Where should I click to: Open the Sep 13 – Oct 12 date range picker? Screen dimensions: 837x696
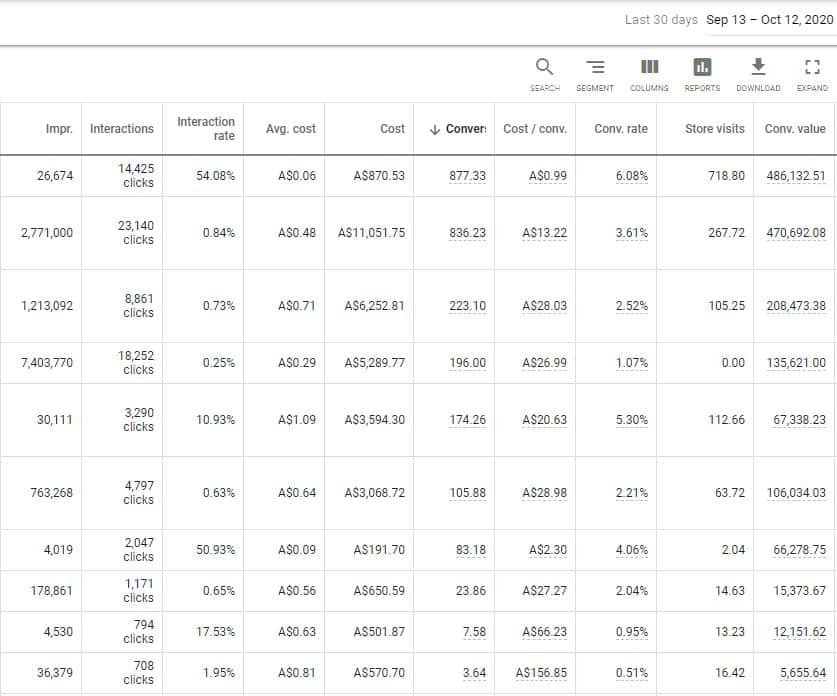(762, 20)
